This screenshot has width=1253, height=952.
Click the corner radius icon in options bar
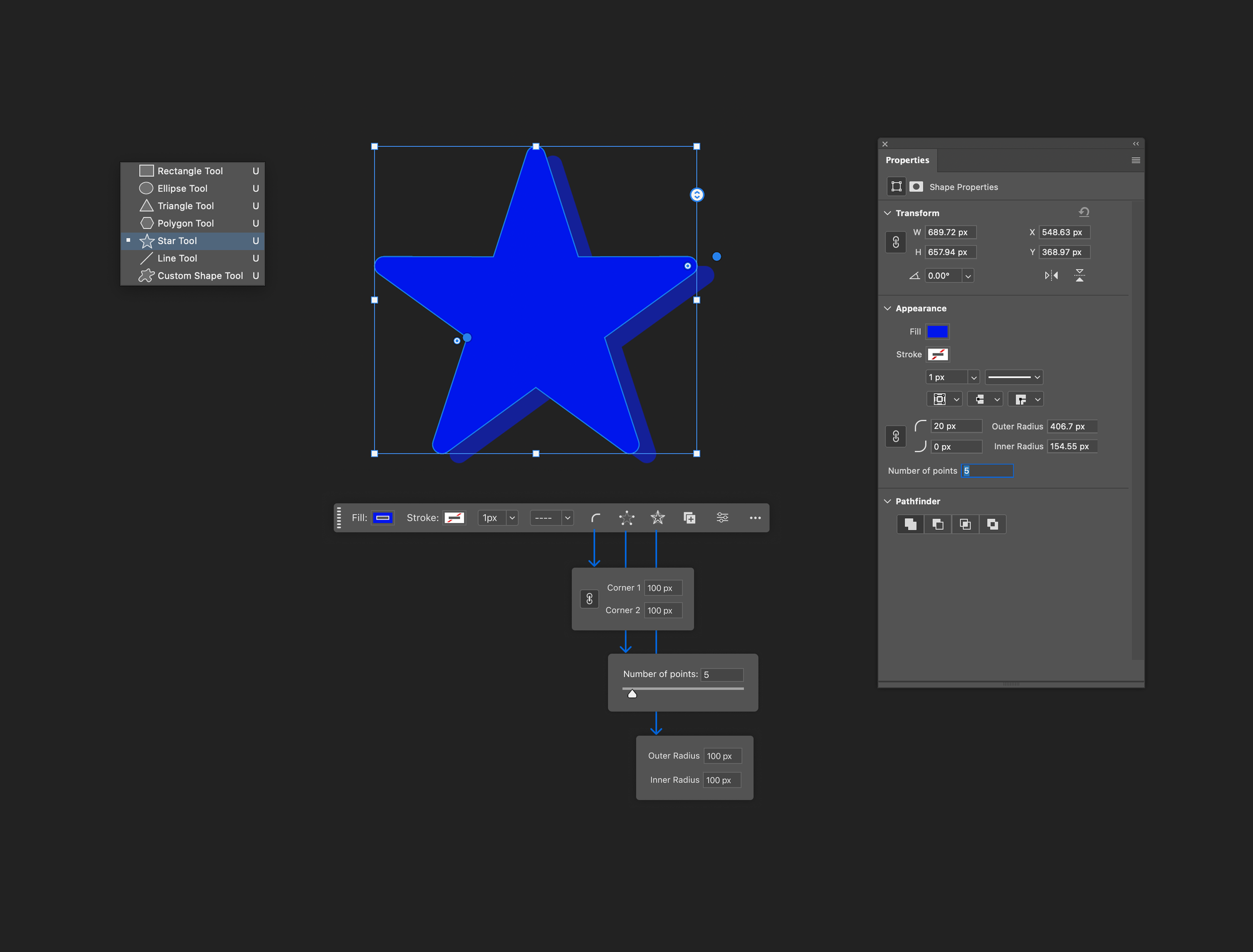[x=595, y=518]
